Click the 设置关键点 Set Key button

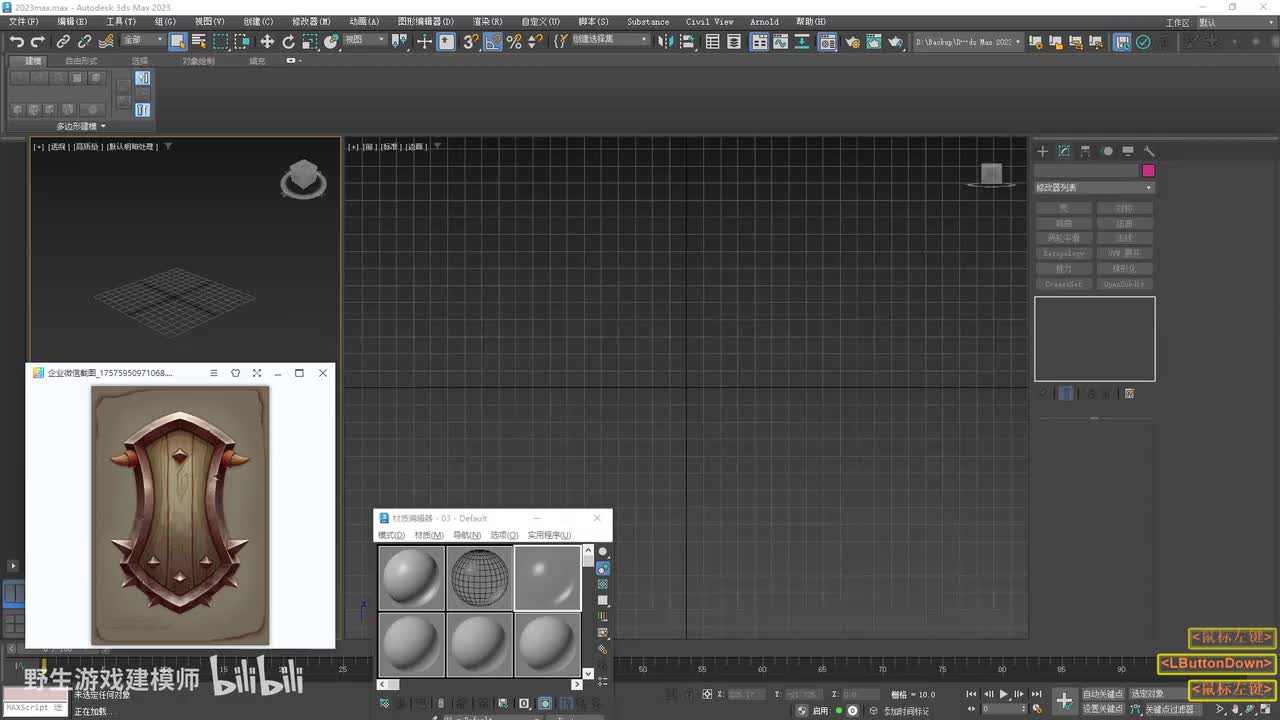tap(1103, 709)
